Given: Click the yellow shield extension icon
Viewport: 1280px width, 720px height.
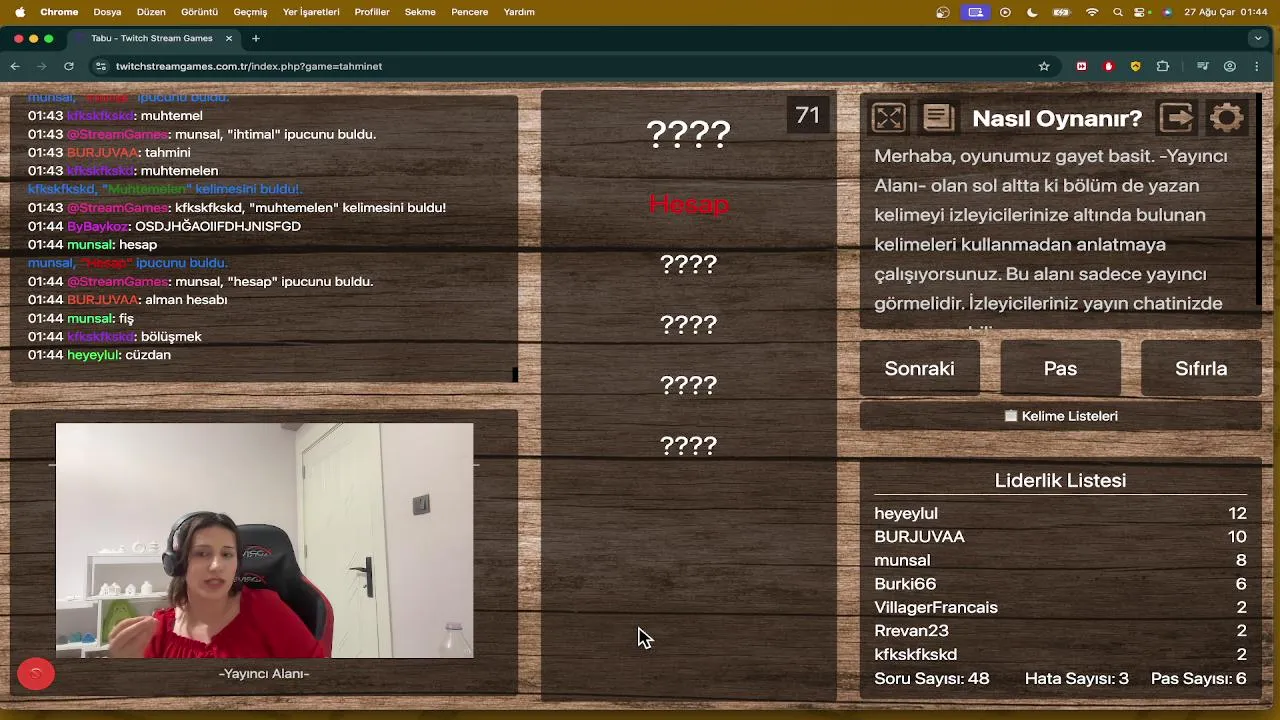Looking at the screenshot, I should [x=1135, y=66].
